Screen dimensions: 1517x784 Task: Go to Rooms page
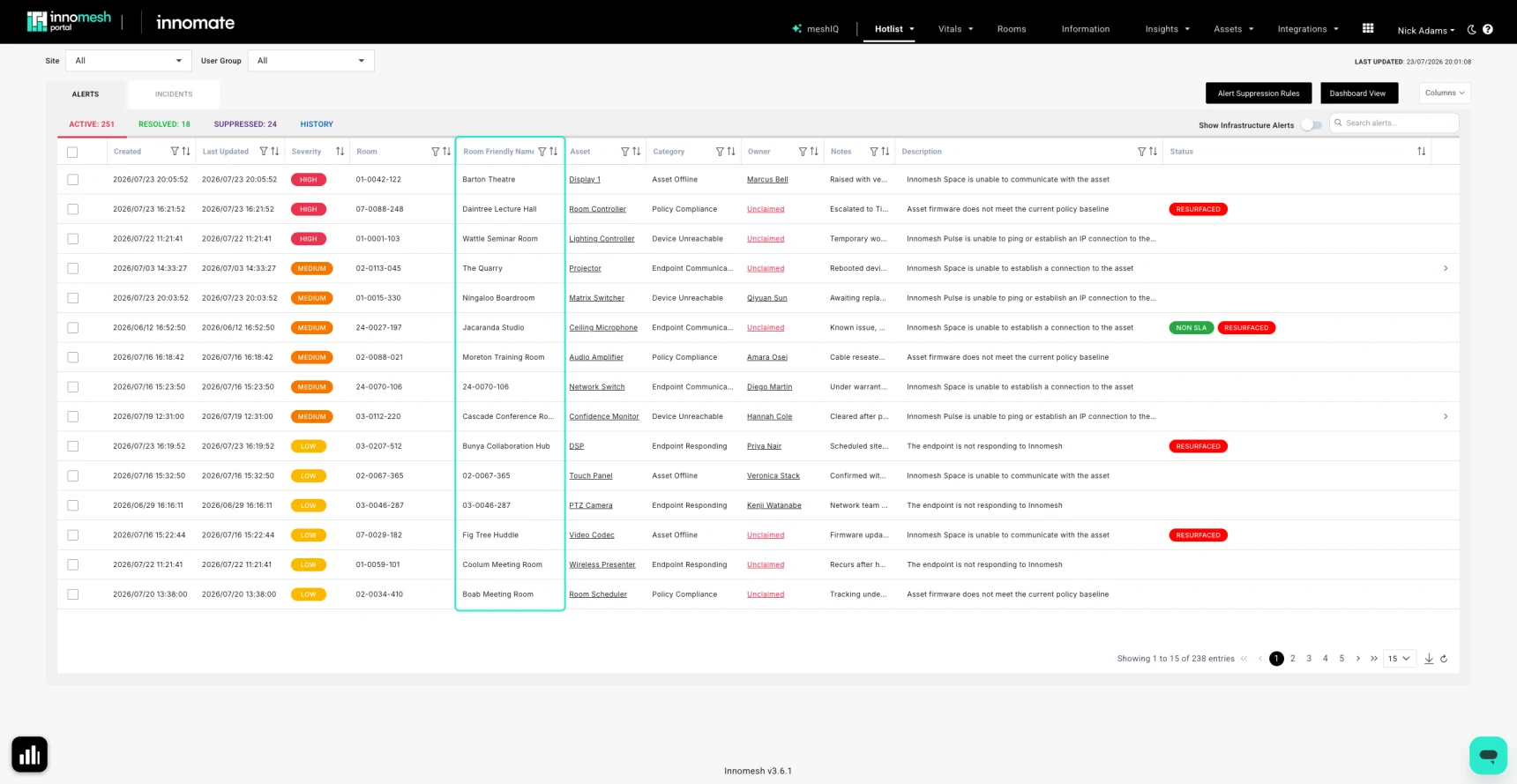tap(1012, 29)
